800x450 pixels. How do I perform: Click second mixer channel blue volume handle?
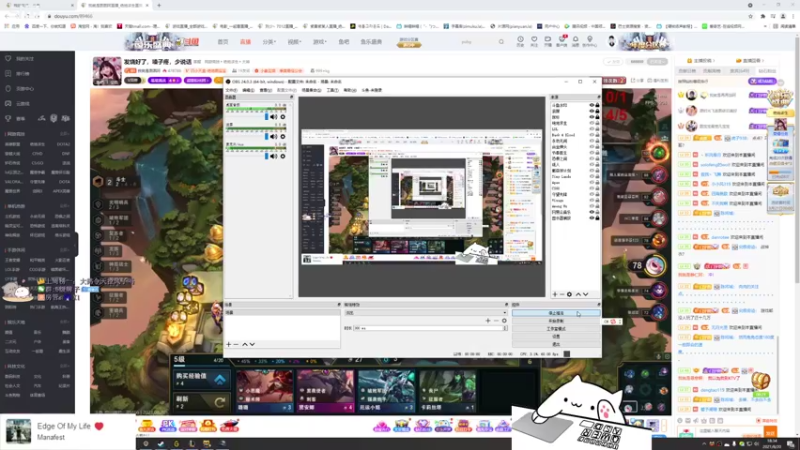pos(266,137)
